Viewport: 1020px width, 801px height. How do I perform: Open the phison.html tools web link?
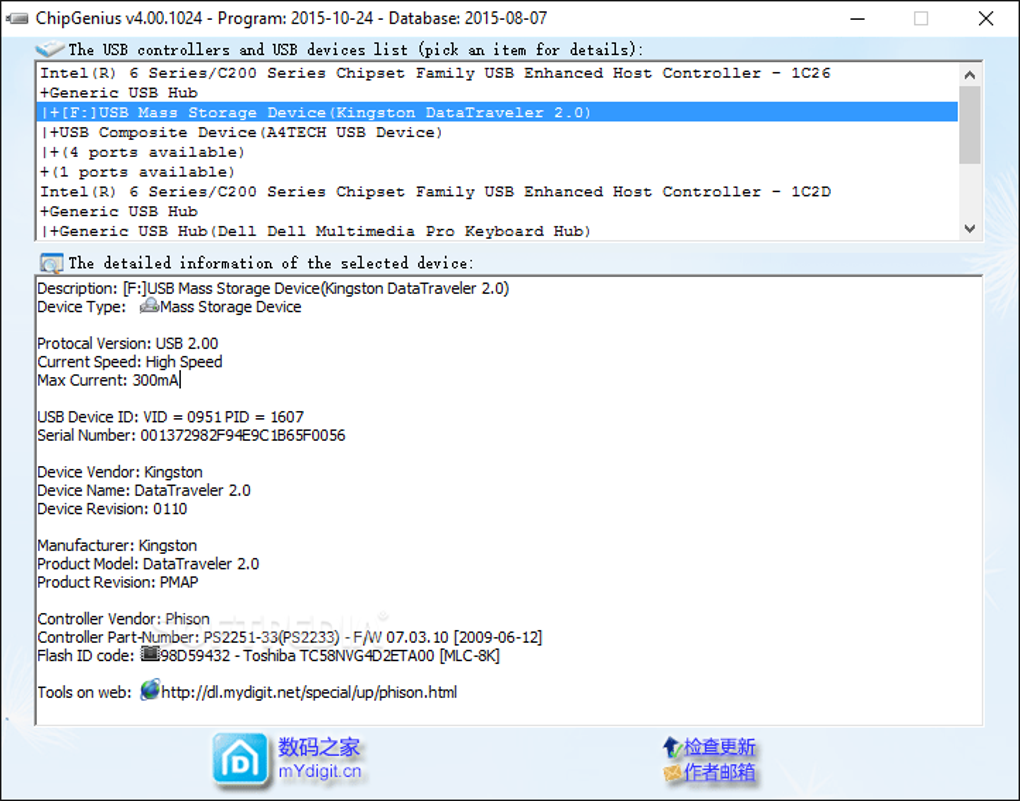click(309, 692)
